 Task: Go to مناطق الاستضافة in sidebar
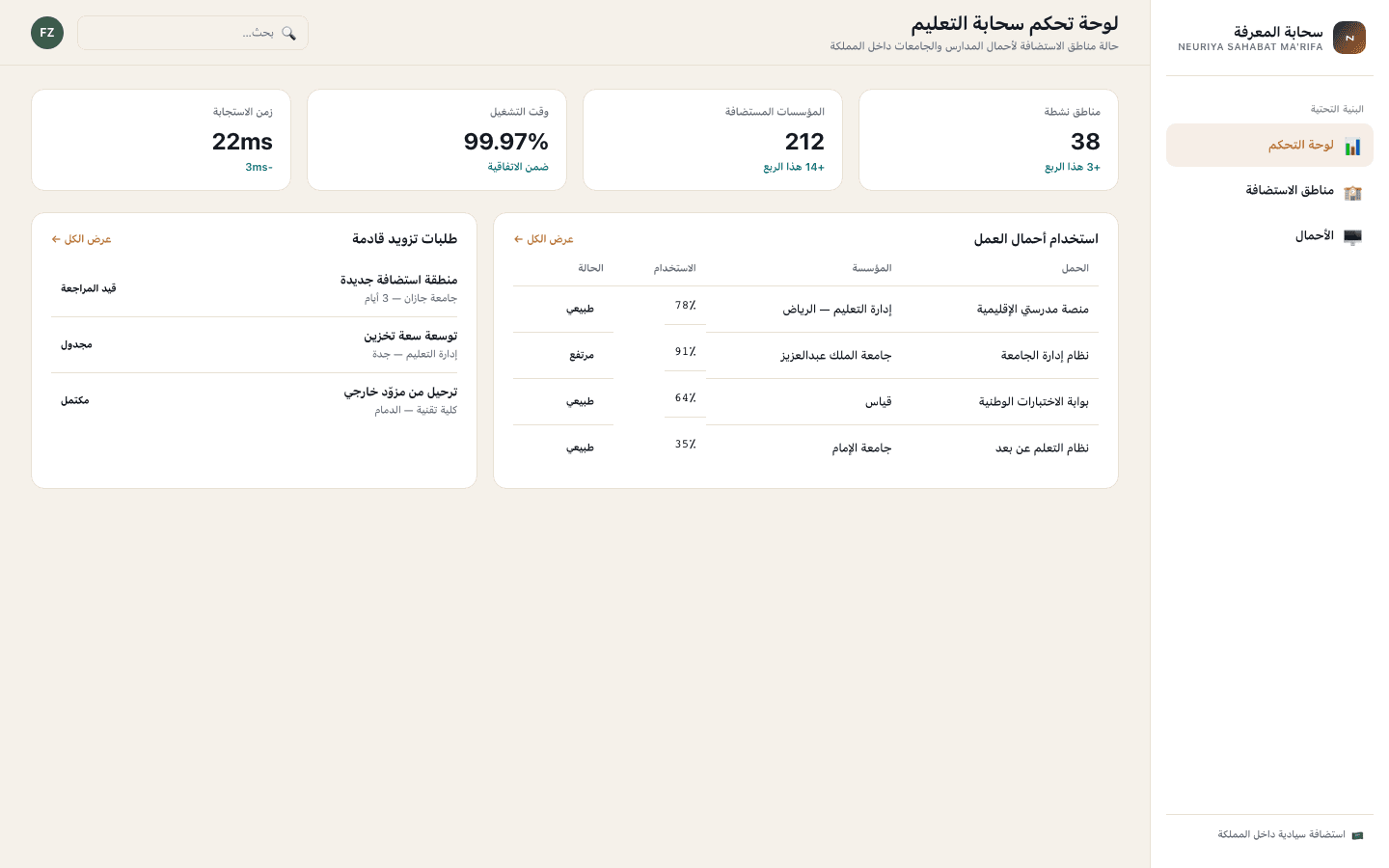[x=1269, y=191]
